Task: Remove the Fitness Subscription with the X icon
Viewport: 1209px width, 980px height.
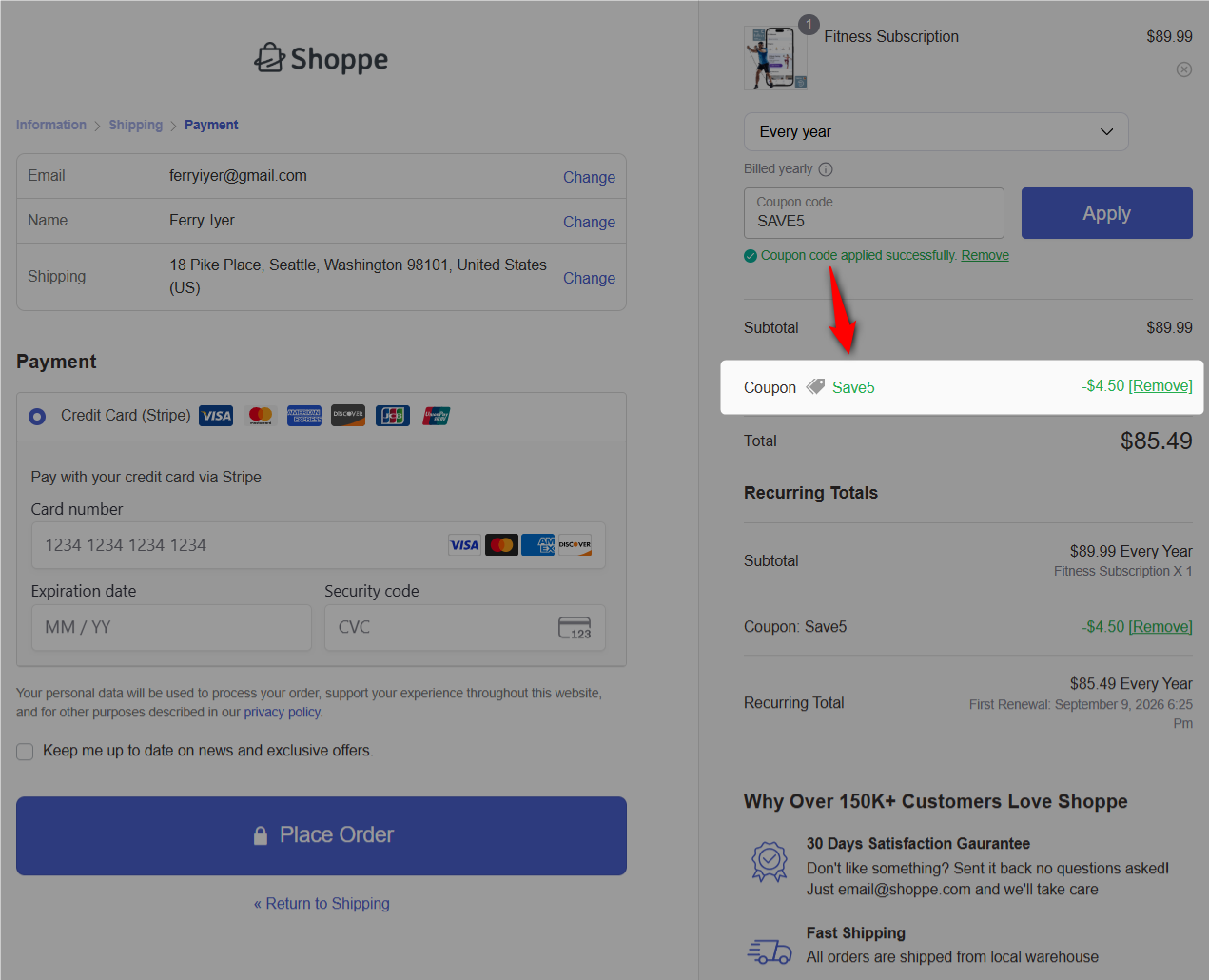Action: pos(1183,69)
